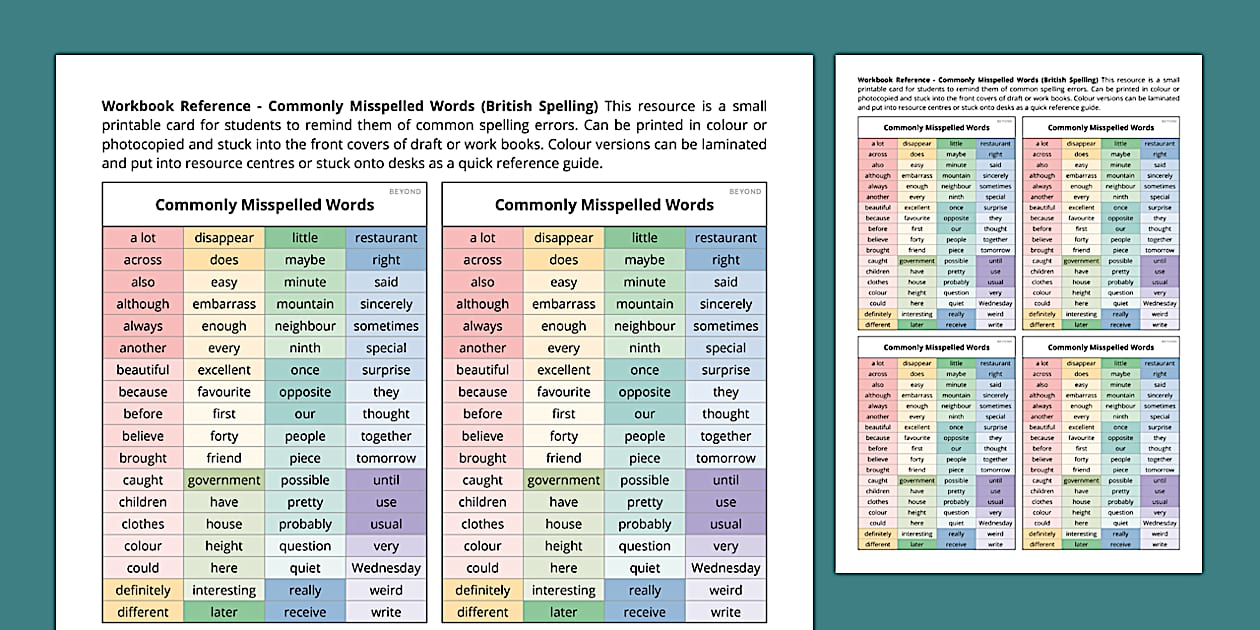Image resolution: width=1260 pixels, height=630 pixels.
Task: Select 'receive' in the bottom row
Action: point(305,611)
